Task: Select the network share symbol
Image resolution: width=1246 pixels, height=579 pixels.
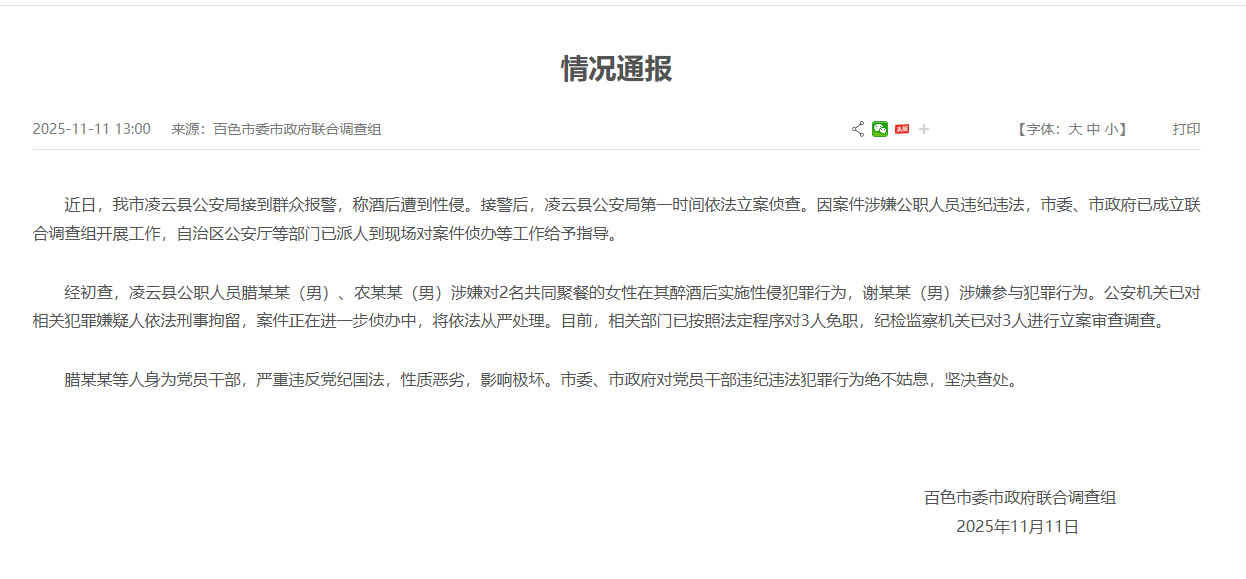Action: click(857, 128)
